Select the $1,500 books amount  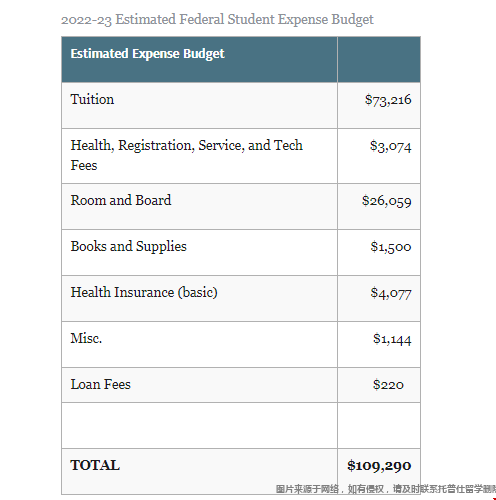[x=391, y=247]
